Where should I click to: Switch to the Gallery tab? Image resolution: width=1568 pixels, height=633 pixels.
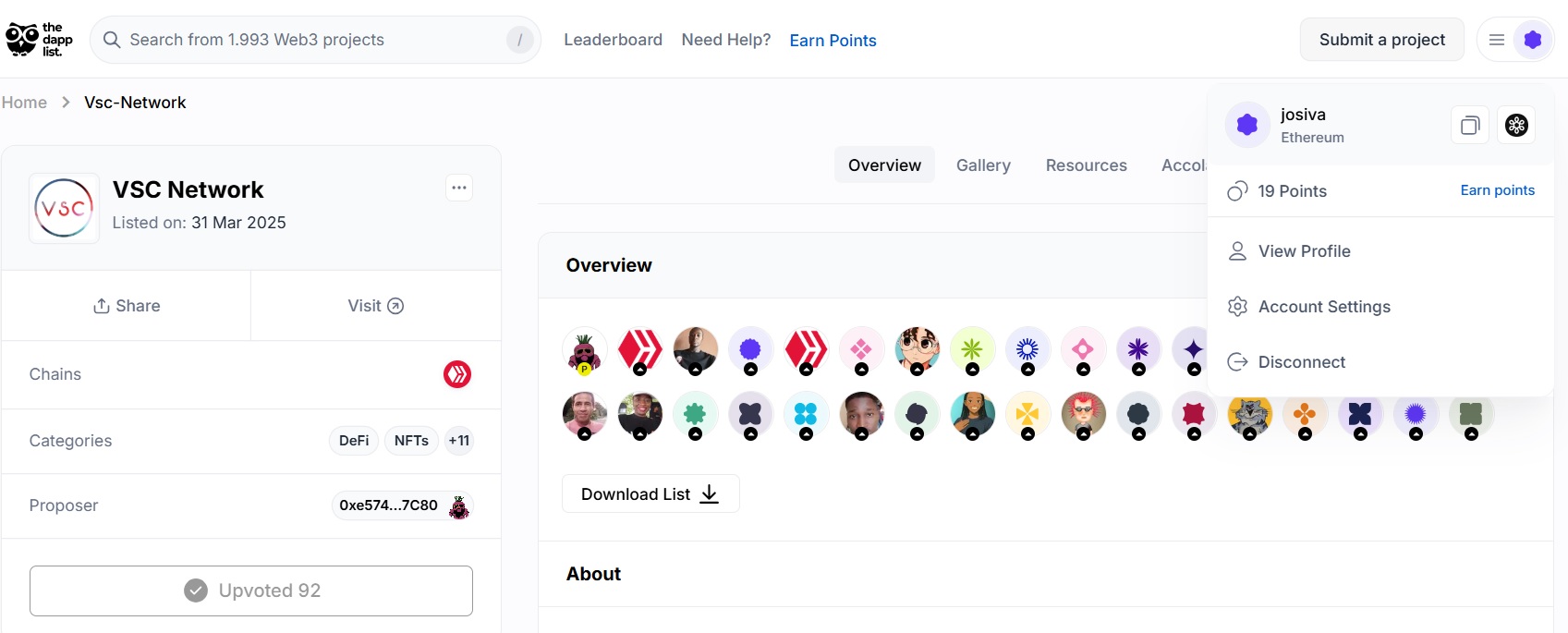tap(983, 165)
